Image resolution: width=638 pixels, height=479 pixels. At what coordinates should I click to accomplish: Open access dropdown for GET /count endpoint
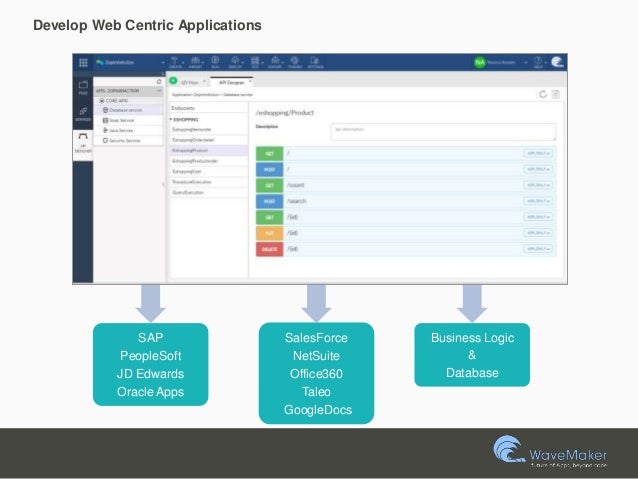pos(538,185)
